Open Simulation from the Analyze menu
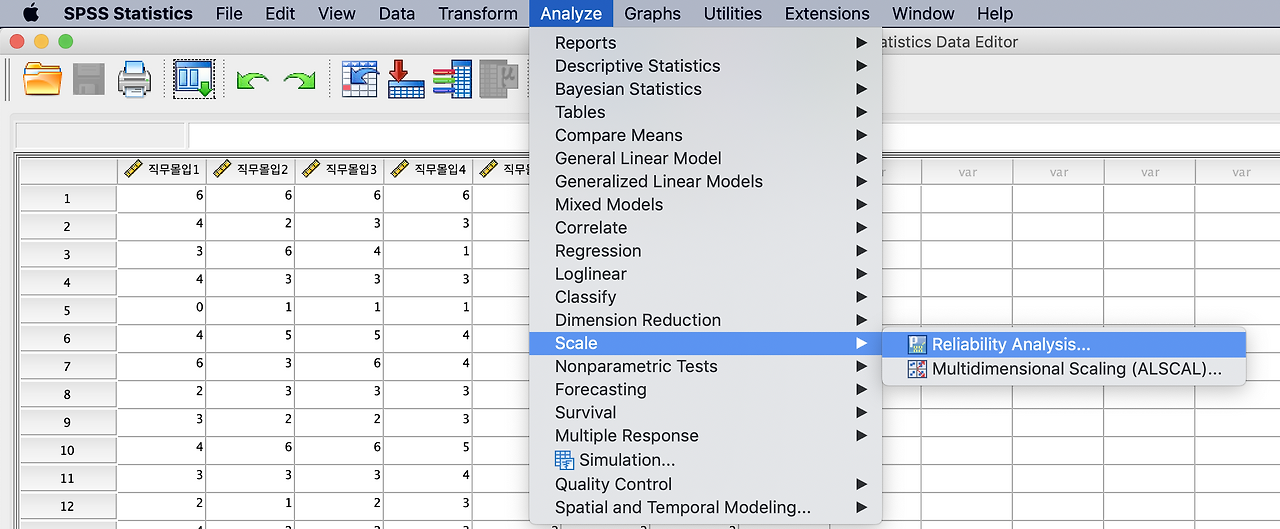This screenshot has width=1280, height=529. pos(705,460)
